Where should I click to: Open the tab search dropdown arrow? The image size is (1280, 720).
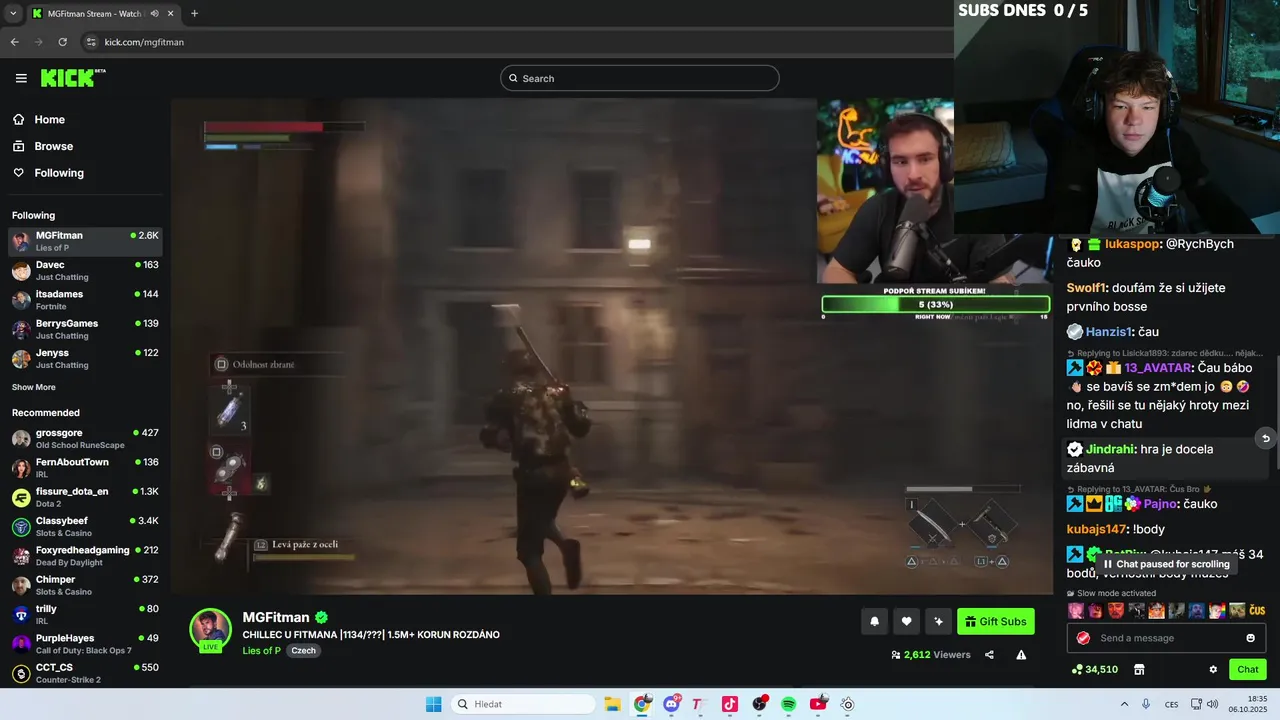(x=12, y=13)
